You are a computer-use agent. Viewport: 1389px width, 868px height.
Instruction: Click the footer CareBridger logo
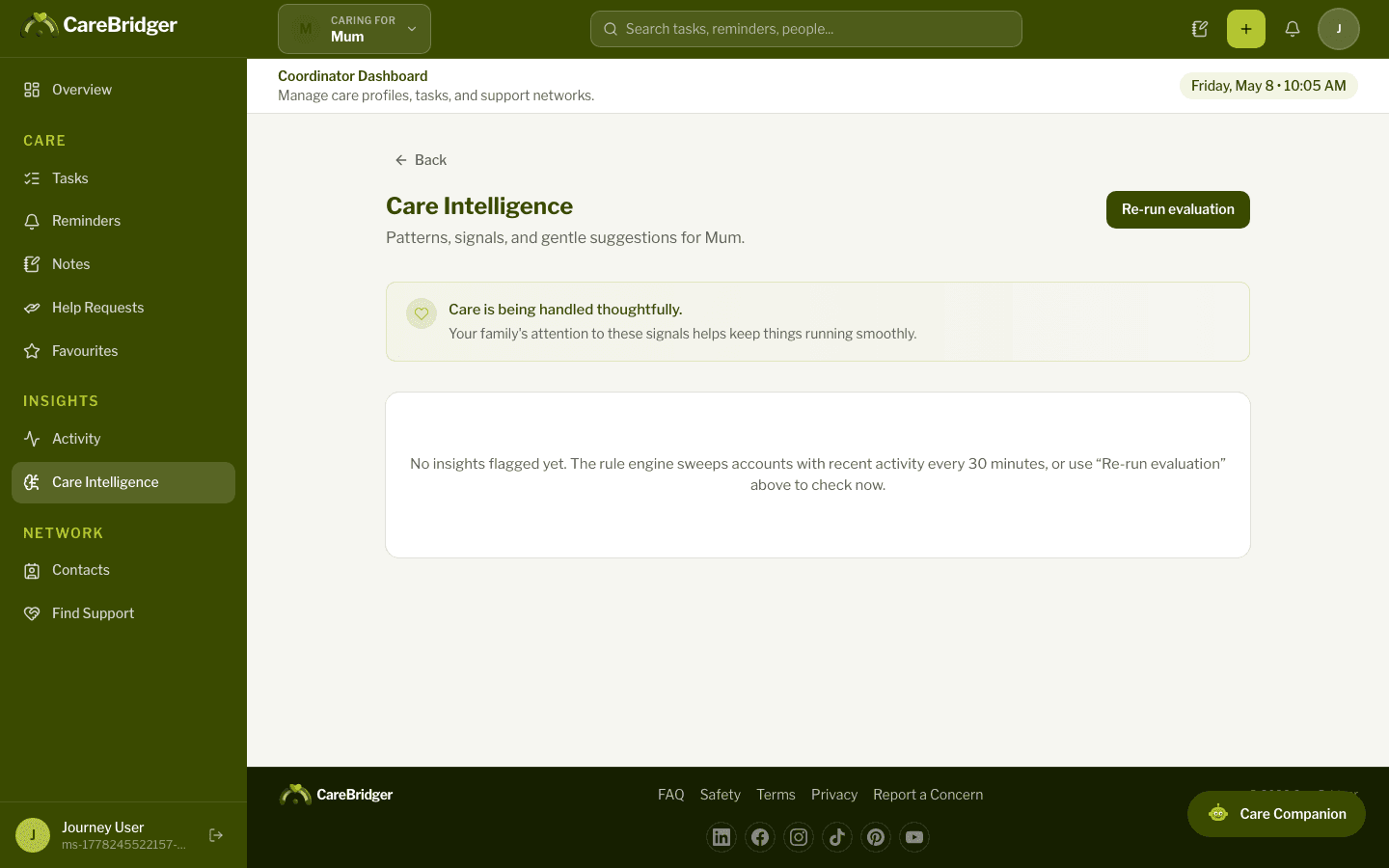tap(336, 795)
